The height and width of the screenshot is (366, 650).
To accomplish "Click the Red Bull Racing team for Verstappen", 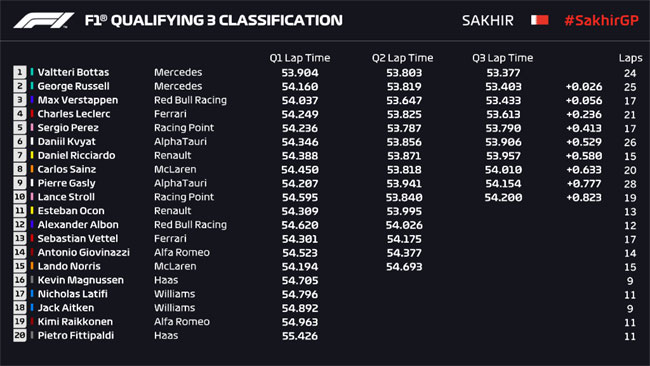I will click(190, 100).
